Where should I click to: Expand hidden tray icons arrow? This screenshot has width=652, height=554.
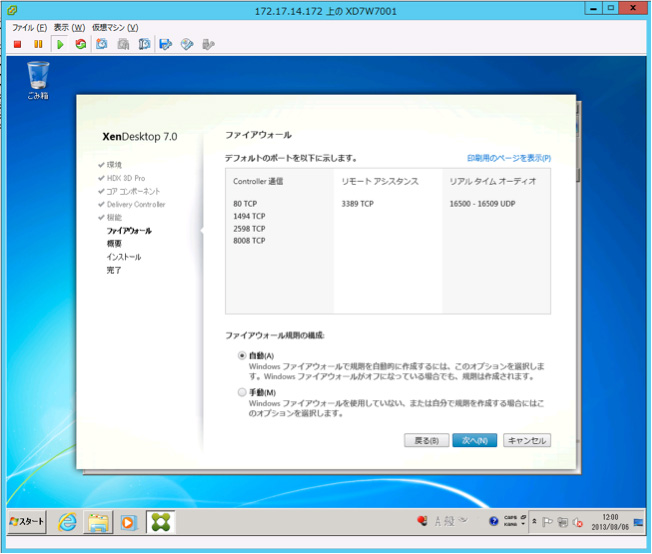click(534, 521)
